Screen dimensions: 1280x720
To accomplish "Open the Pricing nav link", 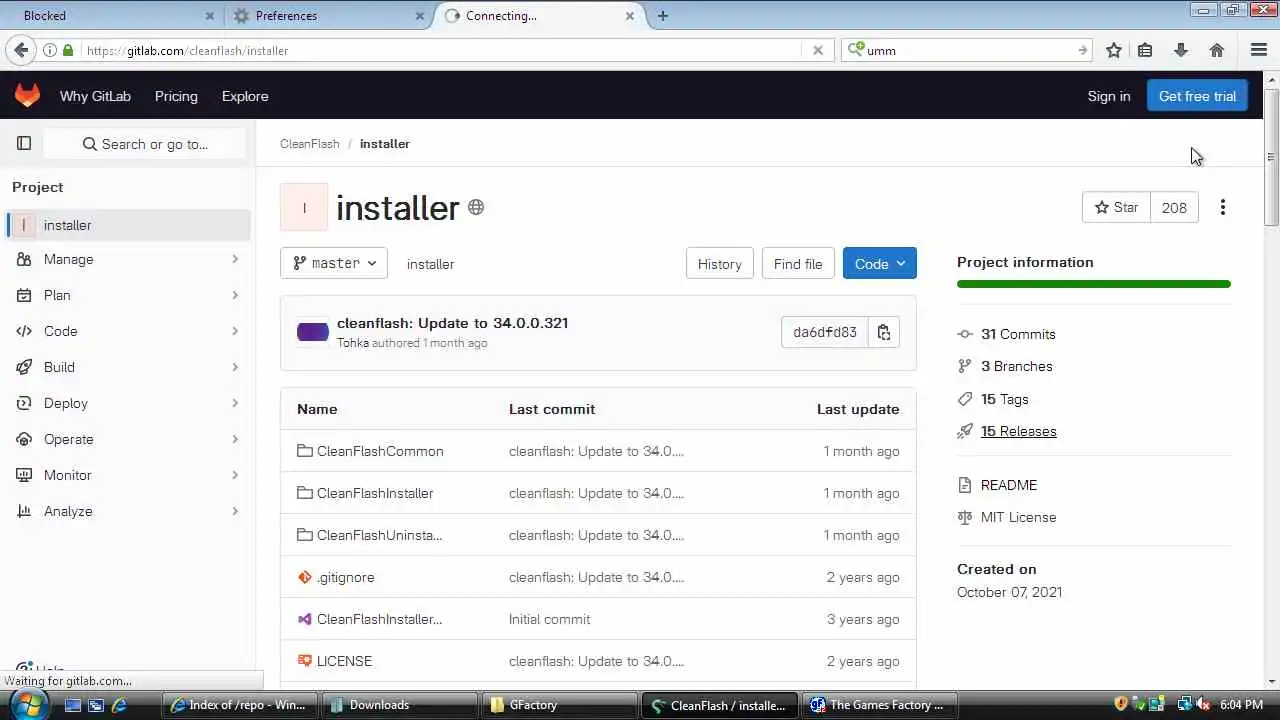I will pyautogui.click(x=176, y=96).
